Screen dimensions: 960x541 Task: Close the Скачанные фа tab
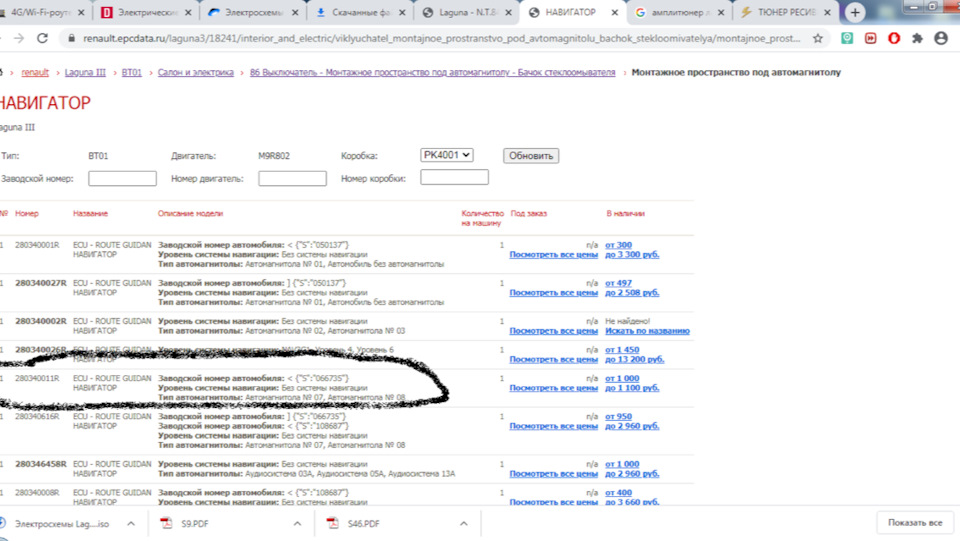click(402, 12)
